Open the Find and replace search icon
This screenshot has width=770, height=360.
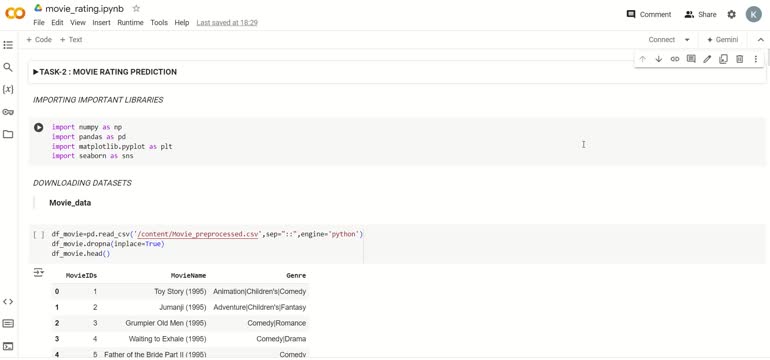(x=8, y=67)
